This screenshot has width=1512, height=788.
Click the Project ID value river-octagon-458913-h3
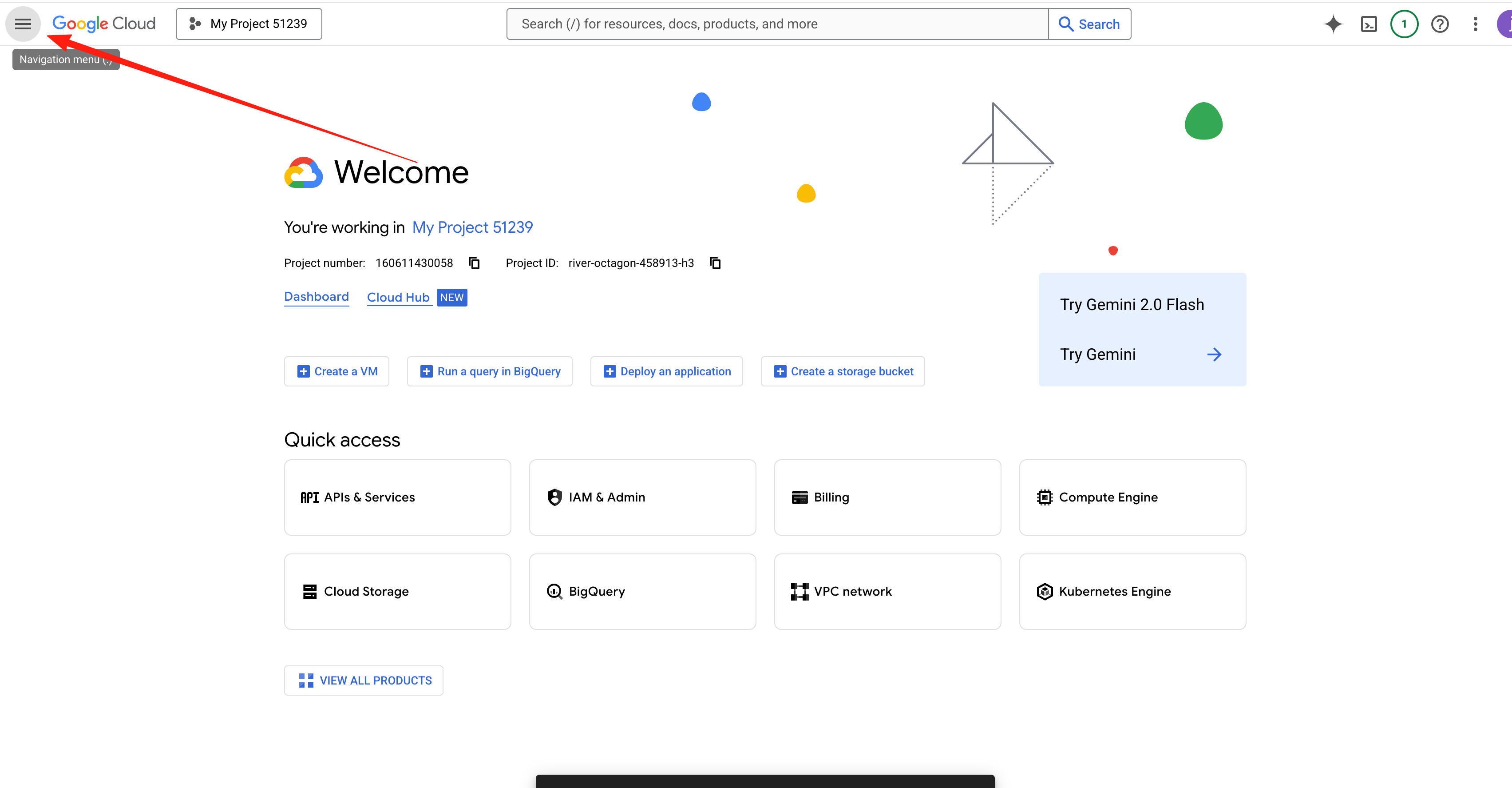coord(631,263)
